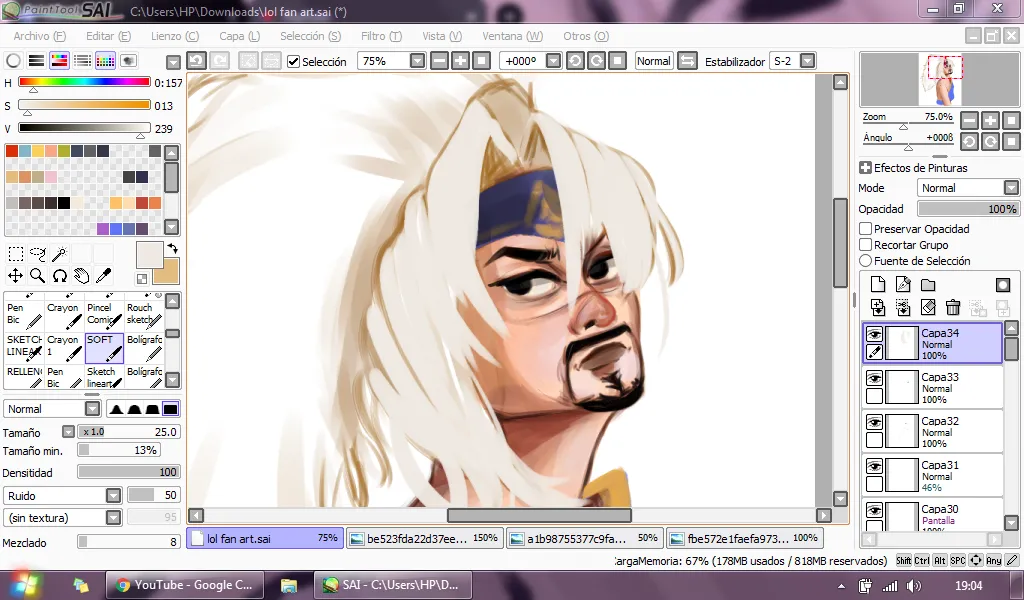1024x600 pixels.
Task: Switch to fbe572e1faefa973 document tab
Action: click(744, 538)
